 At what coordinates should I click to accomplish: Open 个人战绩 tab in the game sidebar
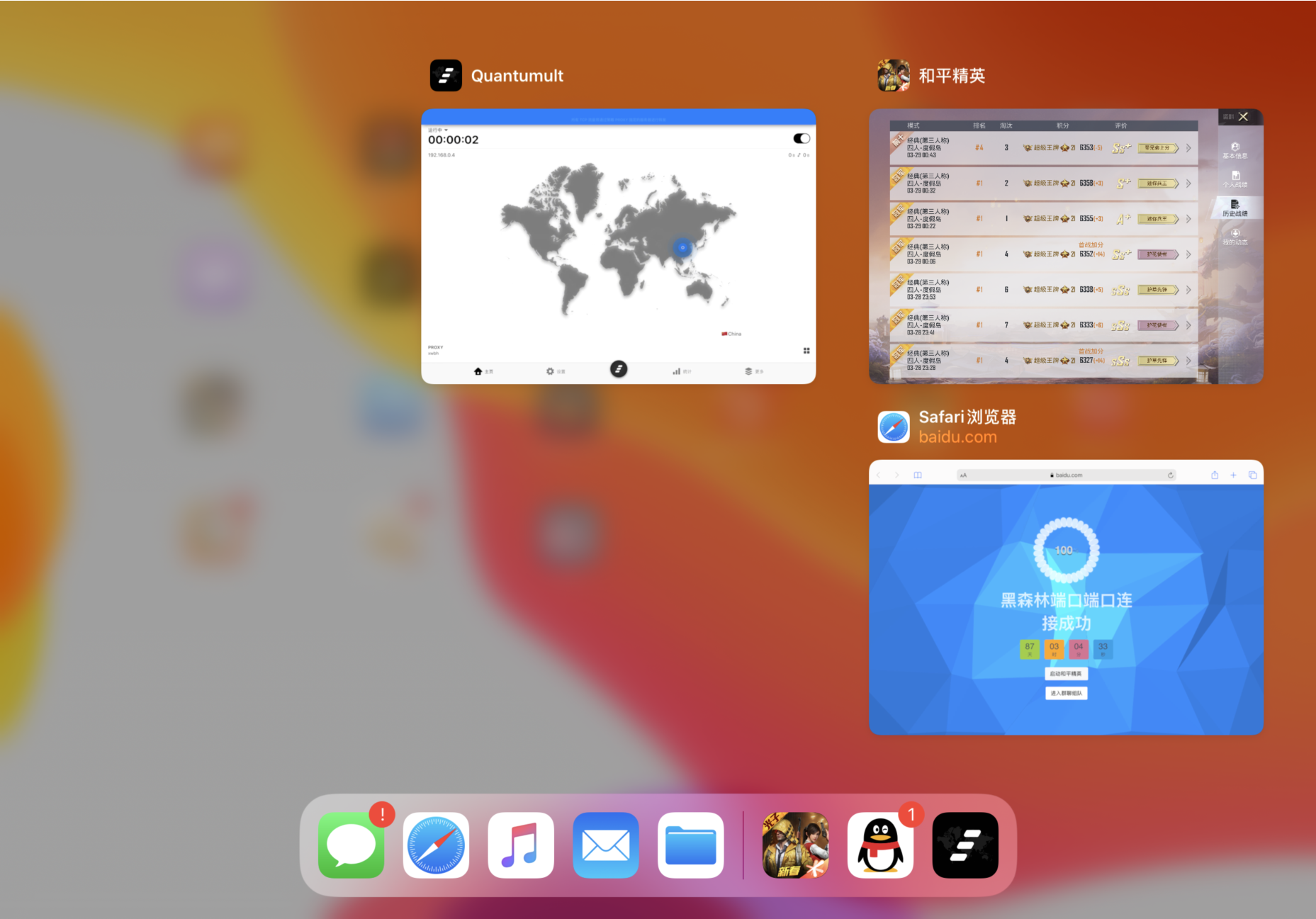coord(1235,179)
